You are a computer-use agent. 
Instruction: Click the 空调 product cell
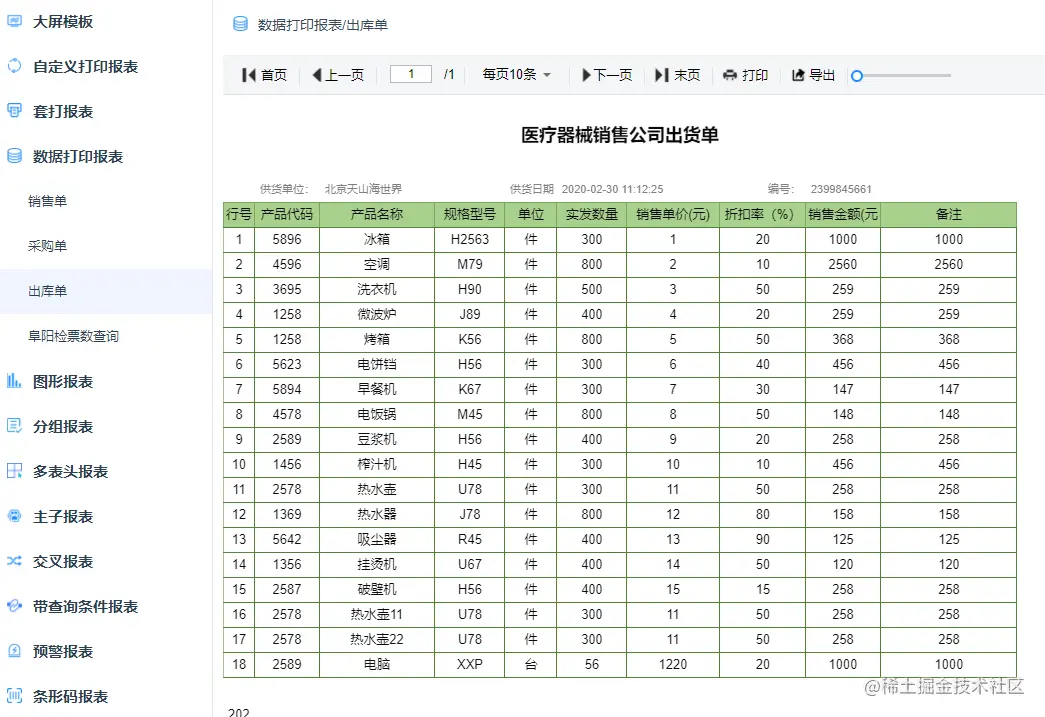(377, 265)
